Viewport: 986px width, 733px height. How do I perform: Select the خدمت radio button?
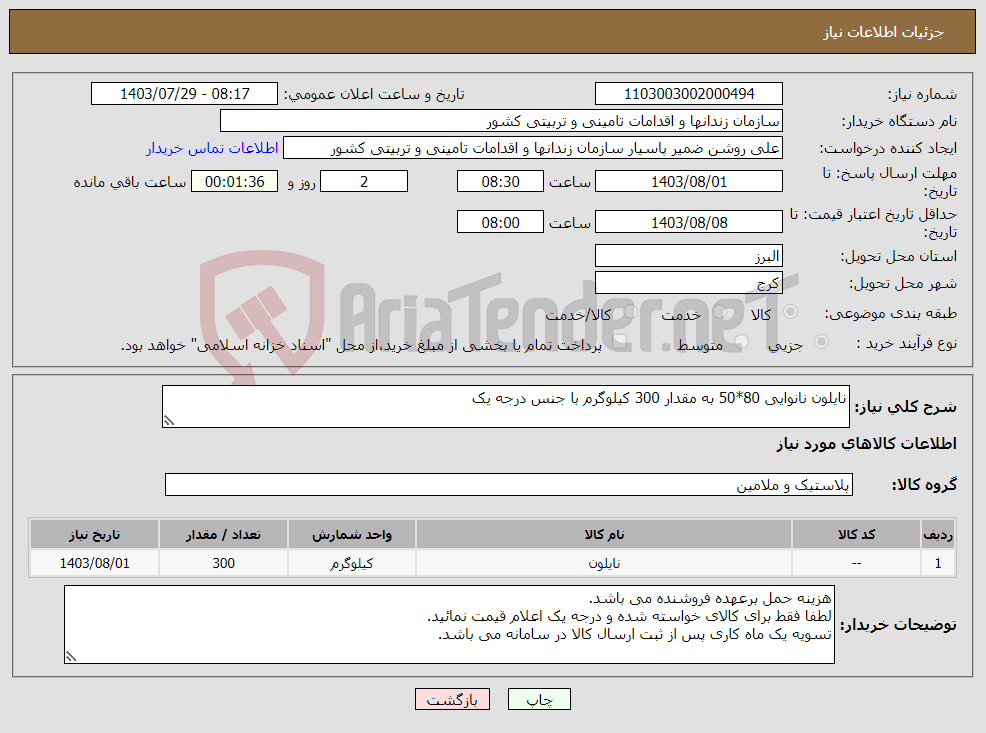720,312
